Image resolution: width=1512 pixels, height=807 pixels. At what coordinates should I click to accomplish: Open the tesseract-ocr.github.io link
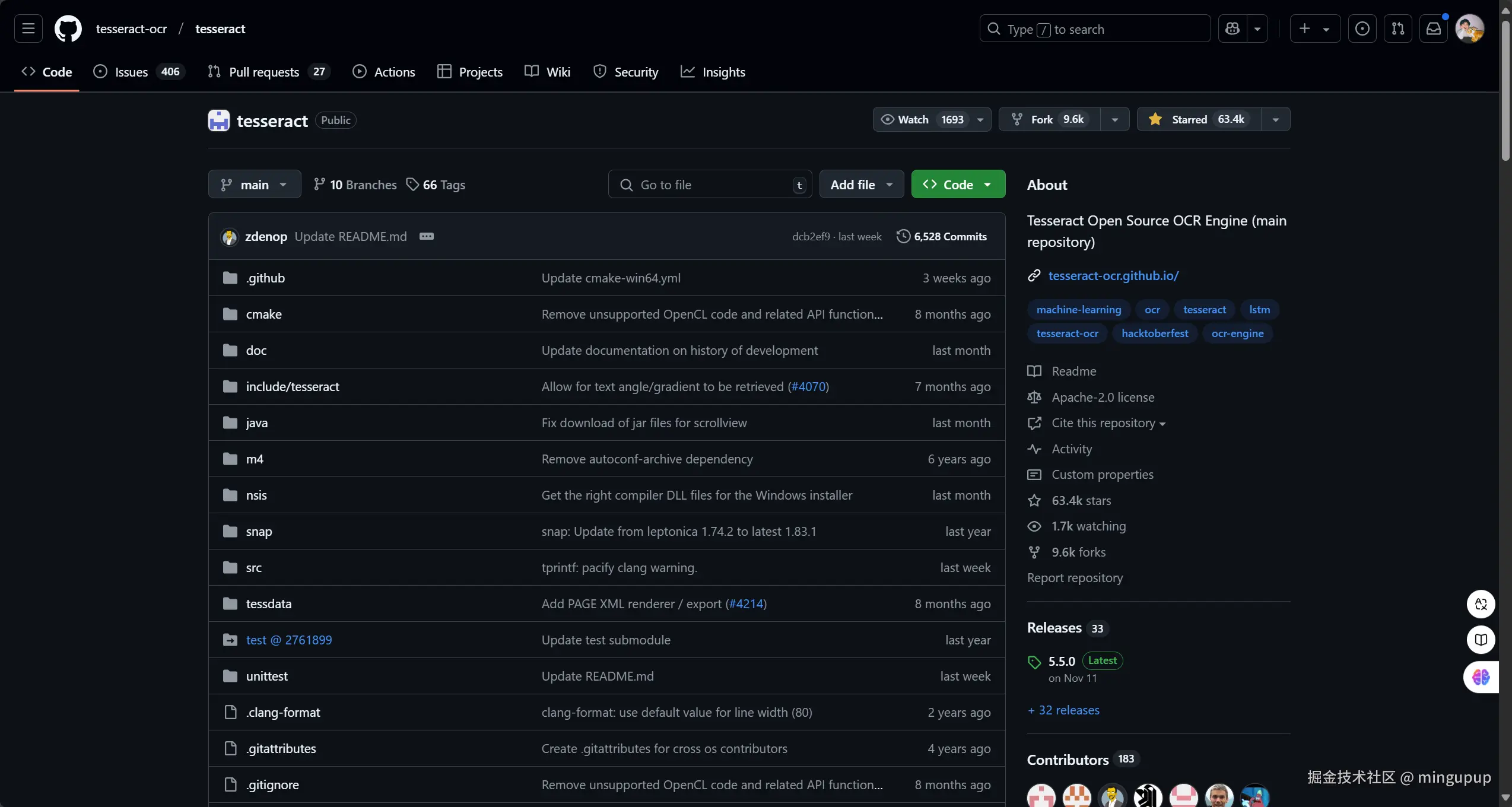pos(1113,275)
